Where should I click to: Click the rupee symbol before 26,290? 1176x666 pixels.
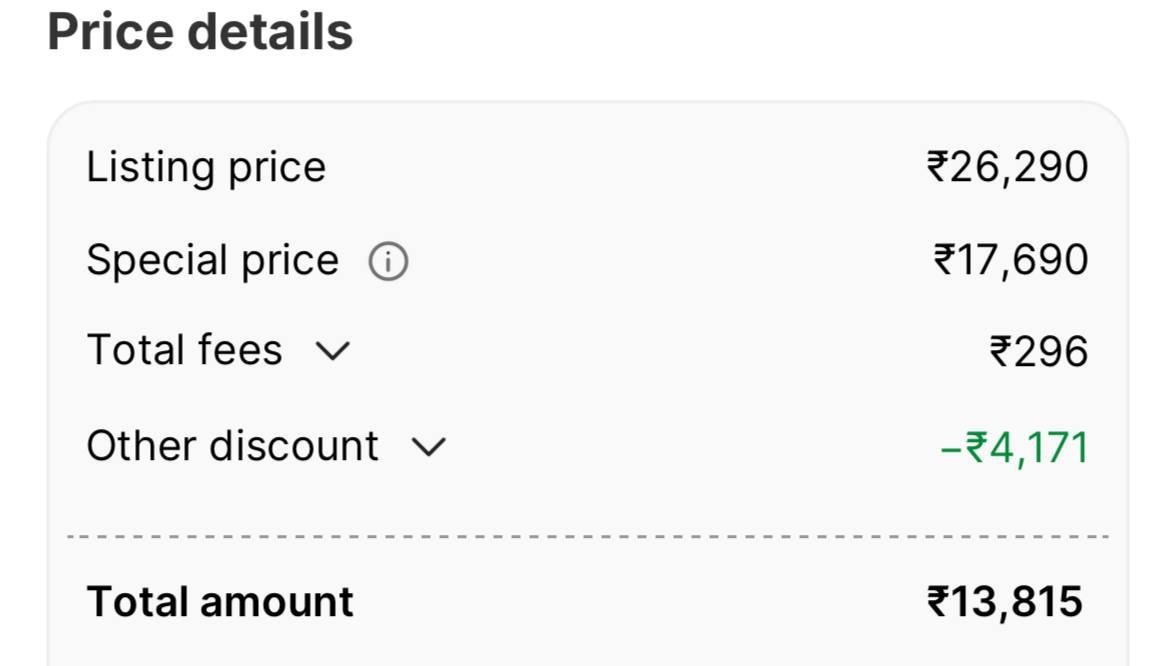[x=937, y=167]
